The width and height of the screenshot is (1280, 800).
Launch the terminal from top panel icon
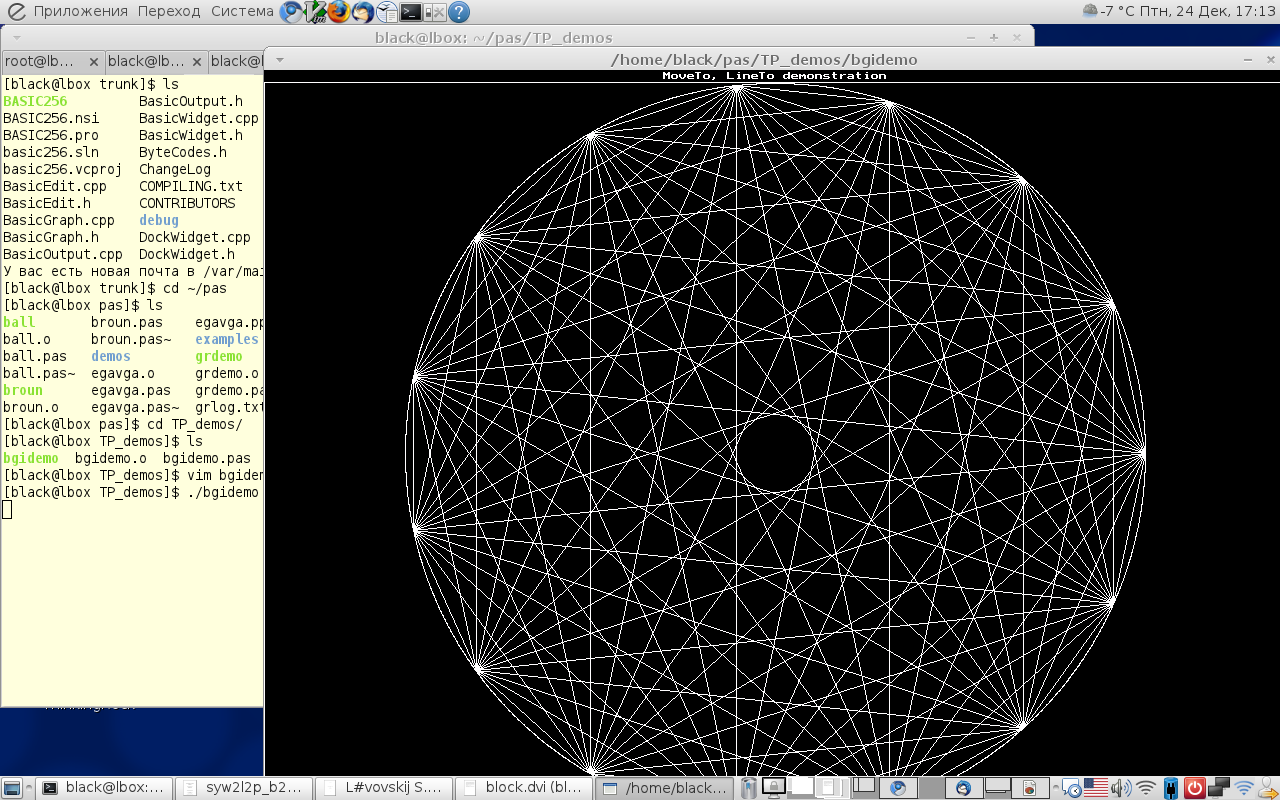[410, 12]
